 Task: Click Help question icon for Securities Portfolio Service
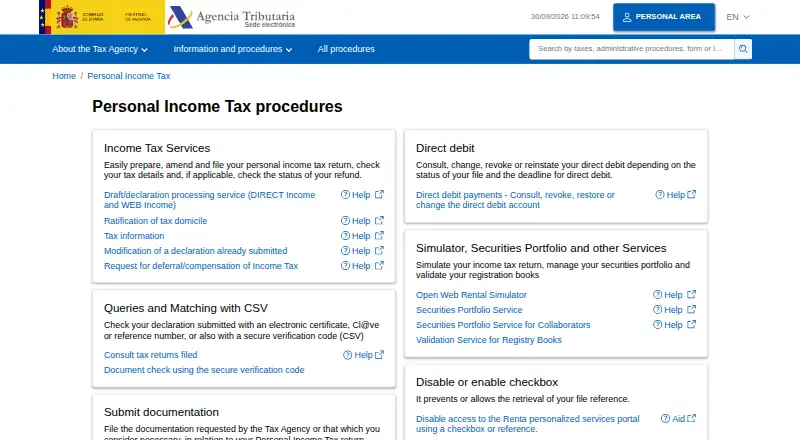658,310
